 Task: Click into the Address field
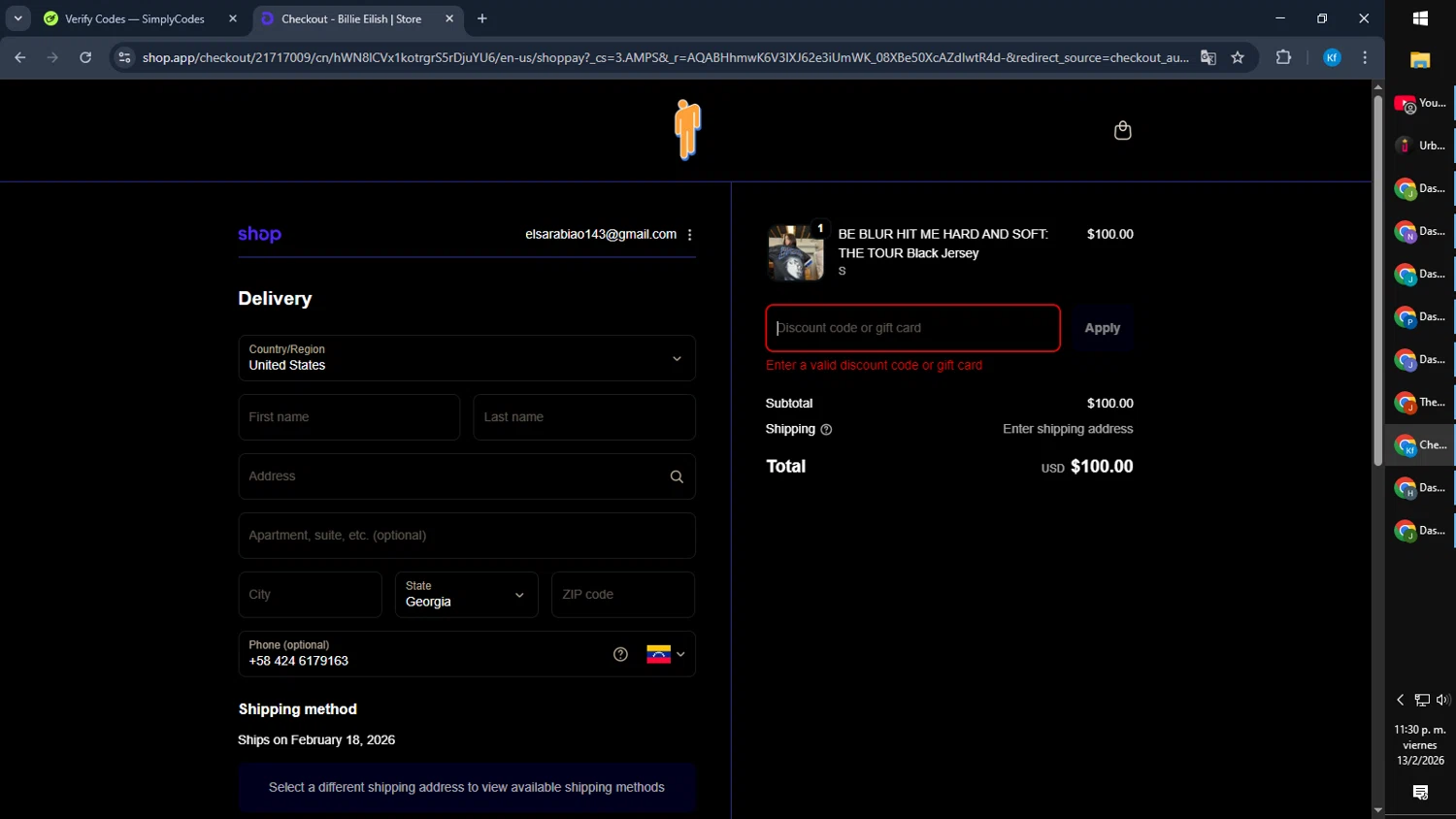pyautogui.click(x=467, y=476)
